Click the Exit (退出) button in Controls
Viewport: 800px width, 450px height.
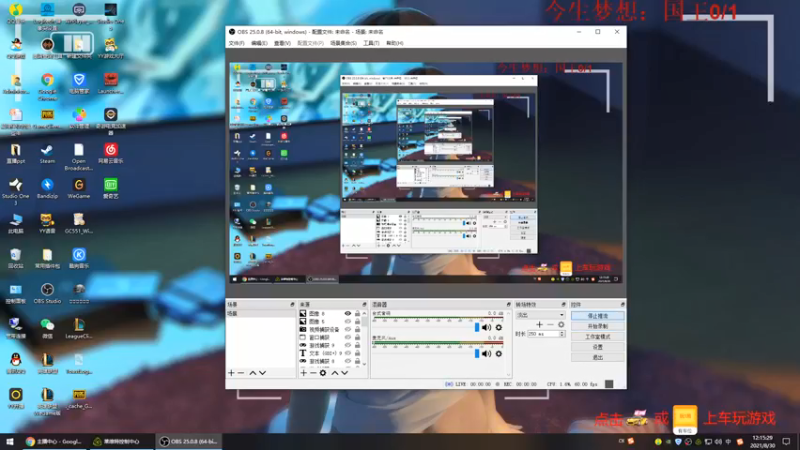tap(597, 358)
